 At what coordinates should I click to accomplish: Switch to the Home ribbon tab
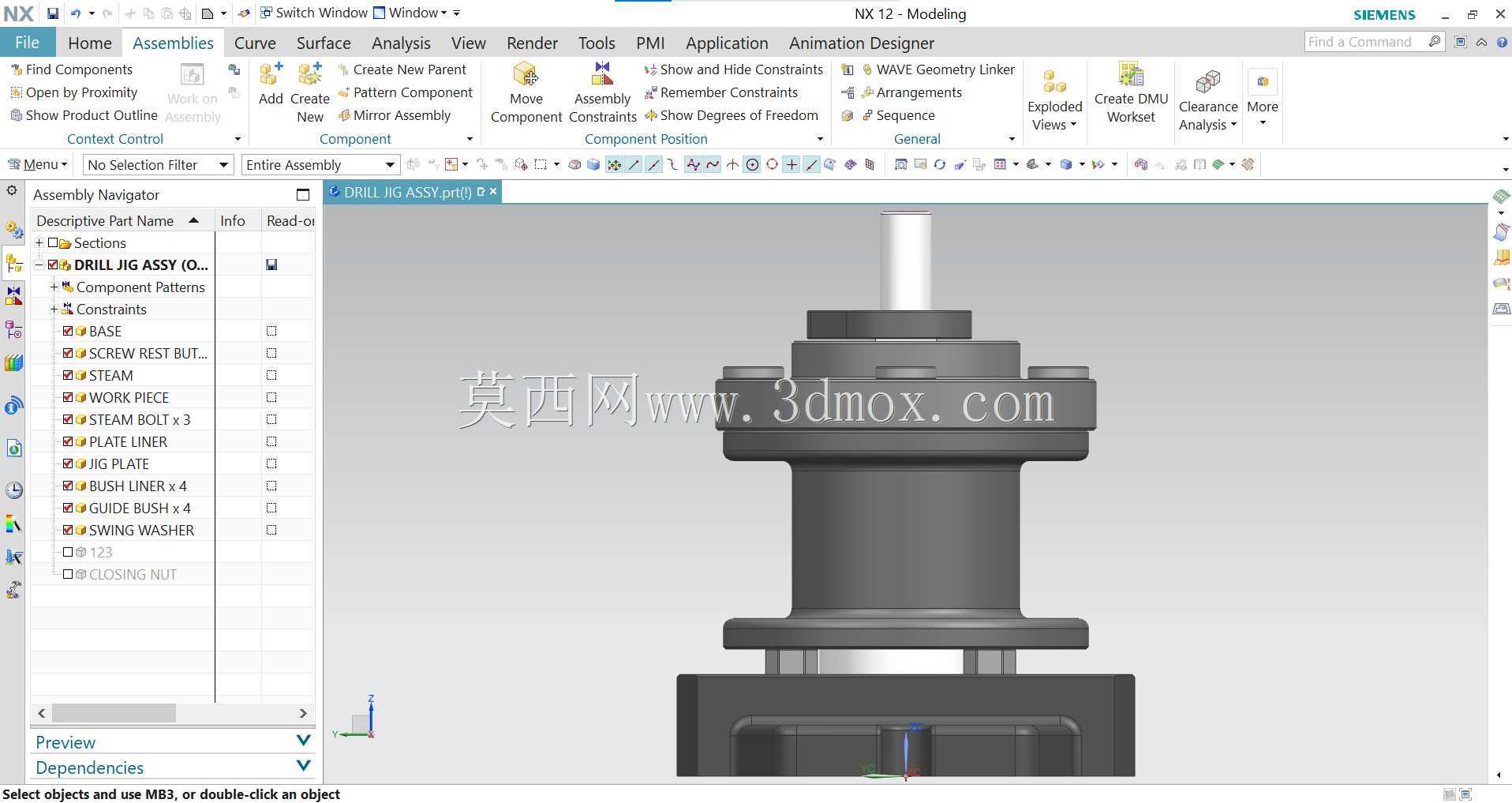[90, 43]
